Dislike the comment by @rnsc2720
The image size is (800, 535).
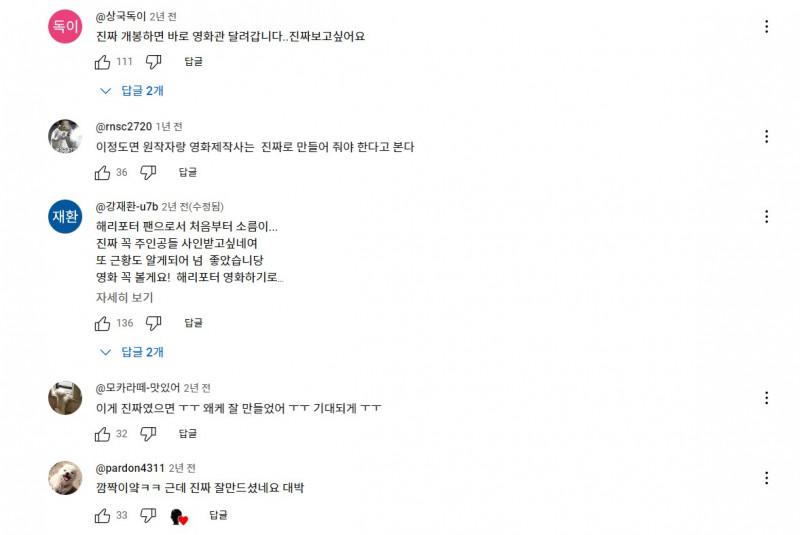click(148, 172)
